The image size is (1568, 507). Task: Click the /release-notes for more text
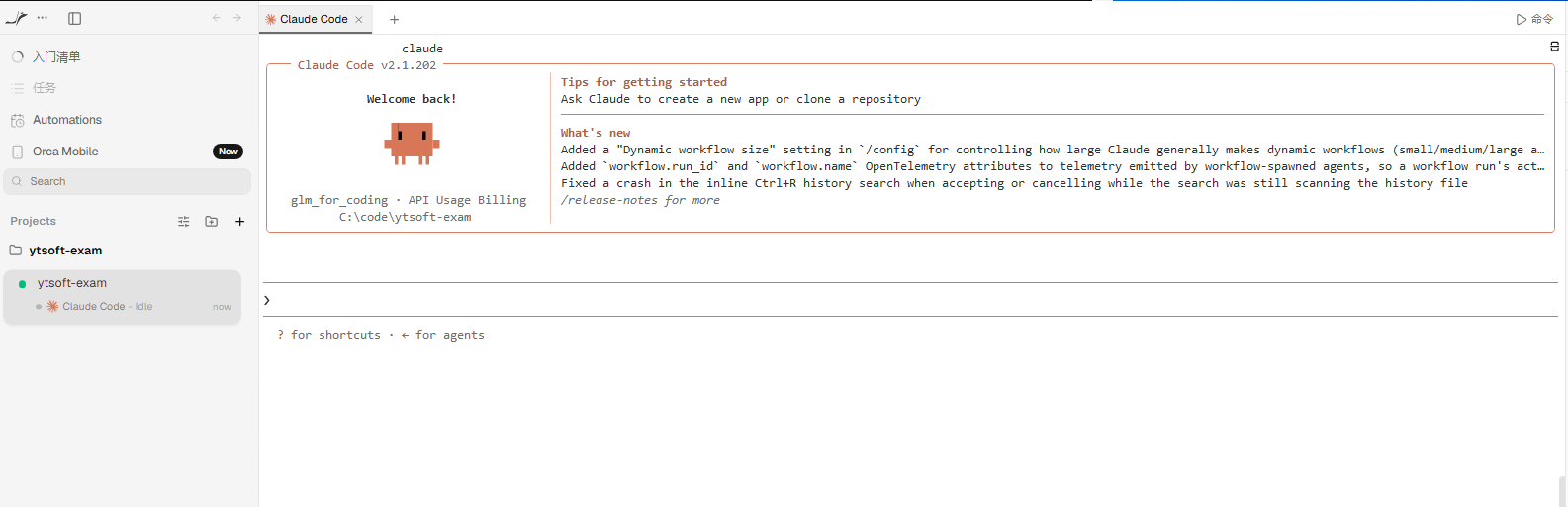(640, 200)
